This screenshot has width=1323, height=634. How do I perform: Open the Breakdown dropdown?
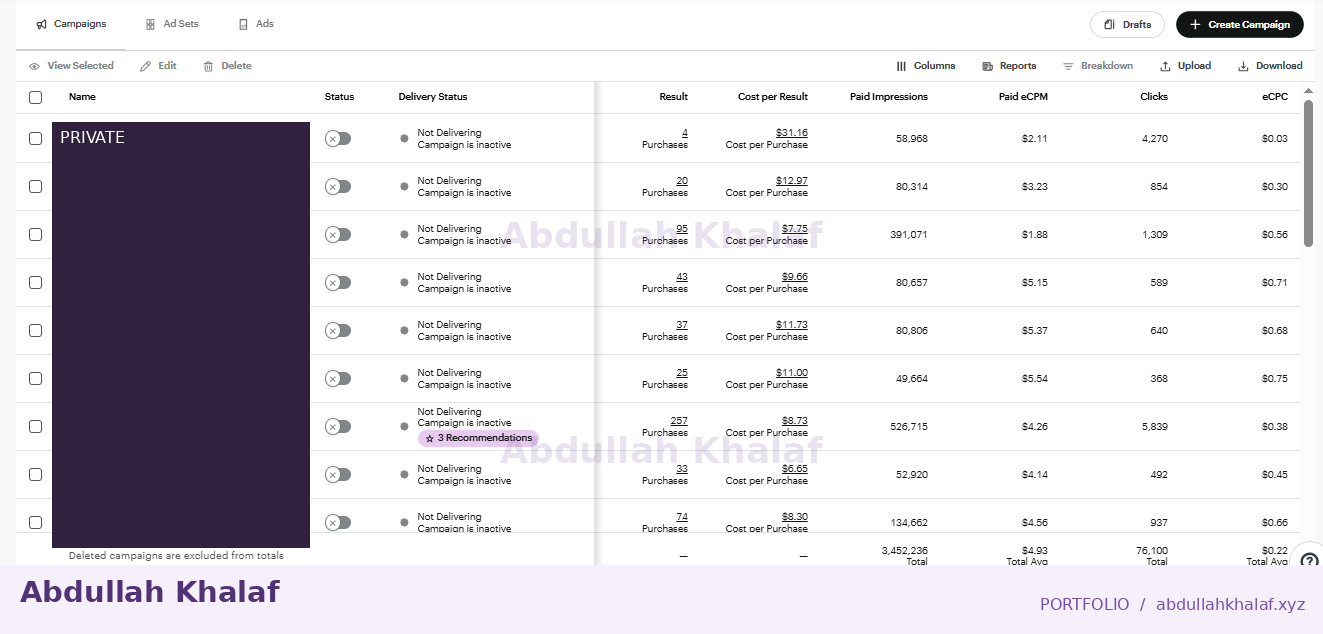tap(1097, 66)
